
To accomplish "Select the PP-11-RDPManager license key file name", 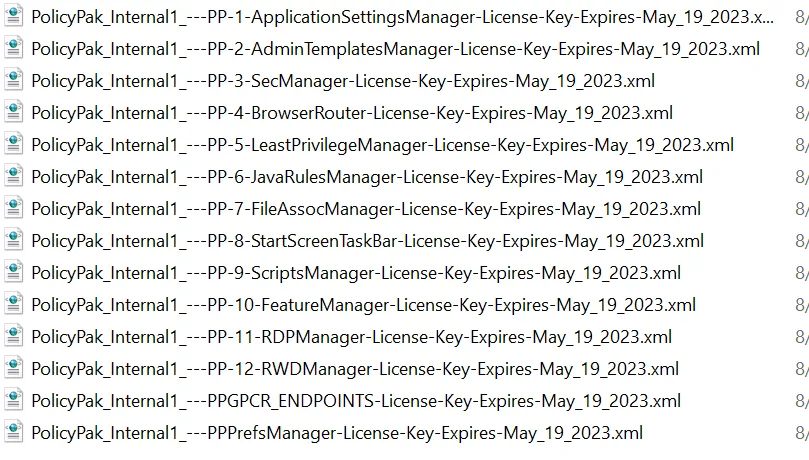I will pyautogui.click(x=351, y=337).
